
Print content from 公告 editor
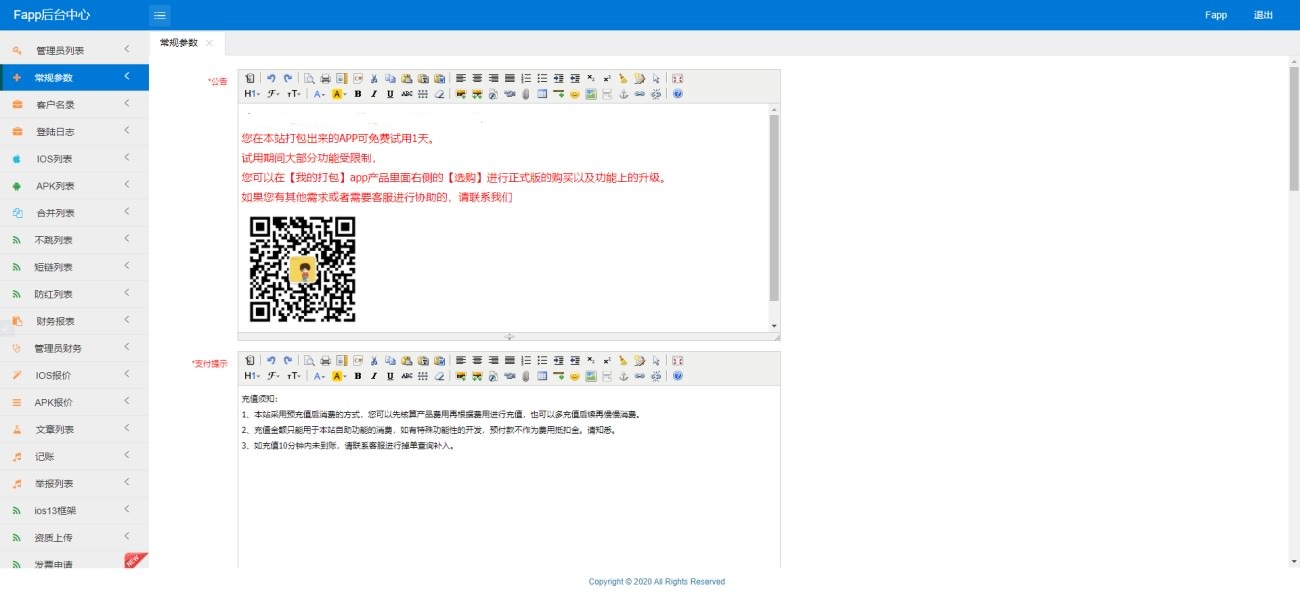[325, 78]
